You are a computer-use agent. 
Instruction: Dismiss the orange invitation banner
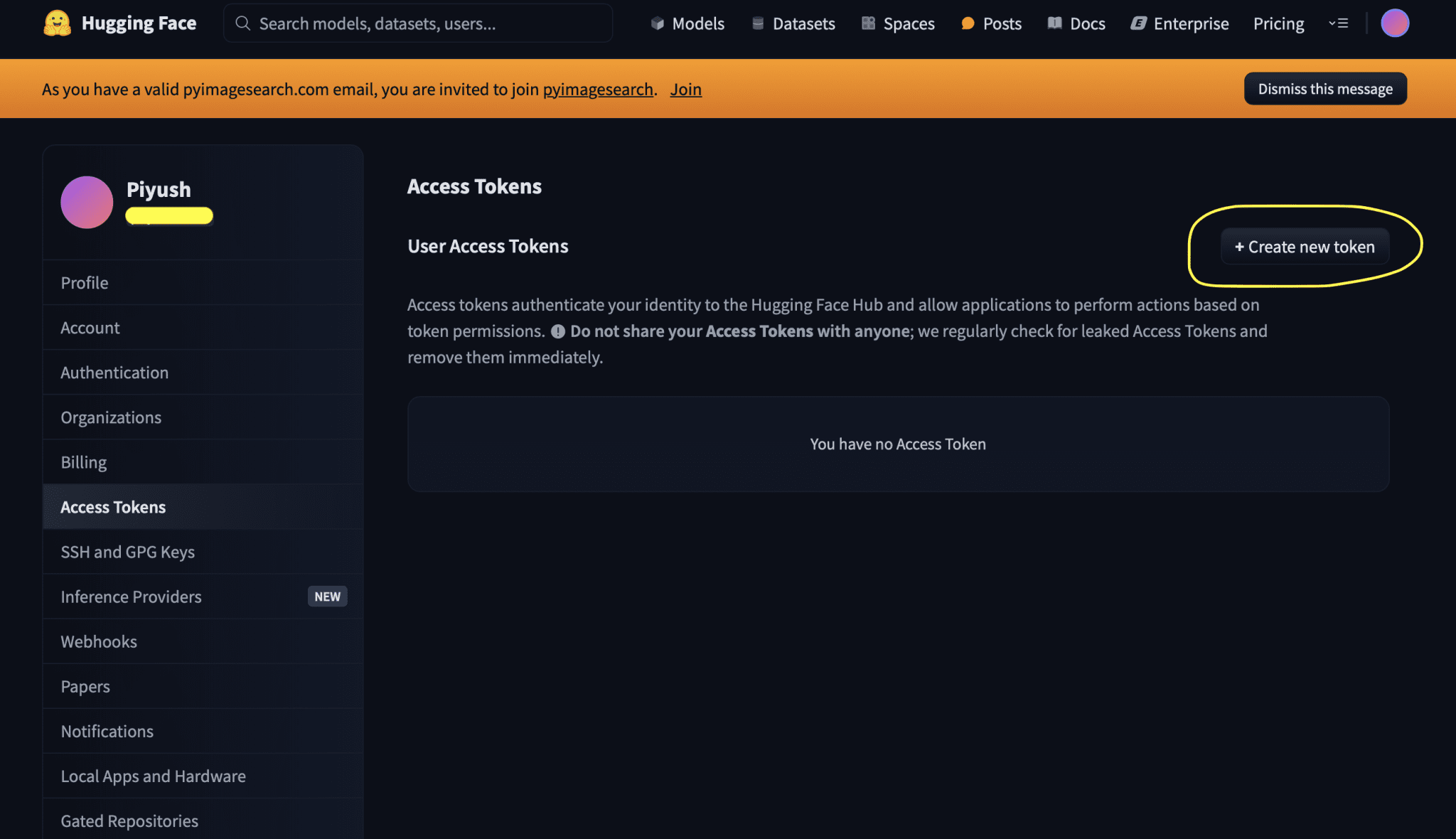[x=1324, y=89]
